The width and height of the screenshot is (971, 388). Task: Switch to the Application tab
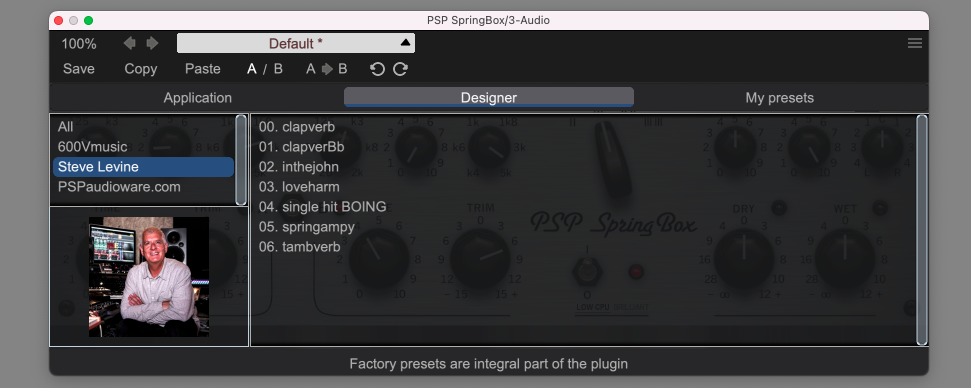click(x=198, y=98)
